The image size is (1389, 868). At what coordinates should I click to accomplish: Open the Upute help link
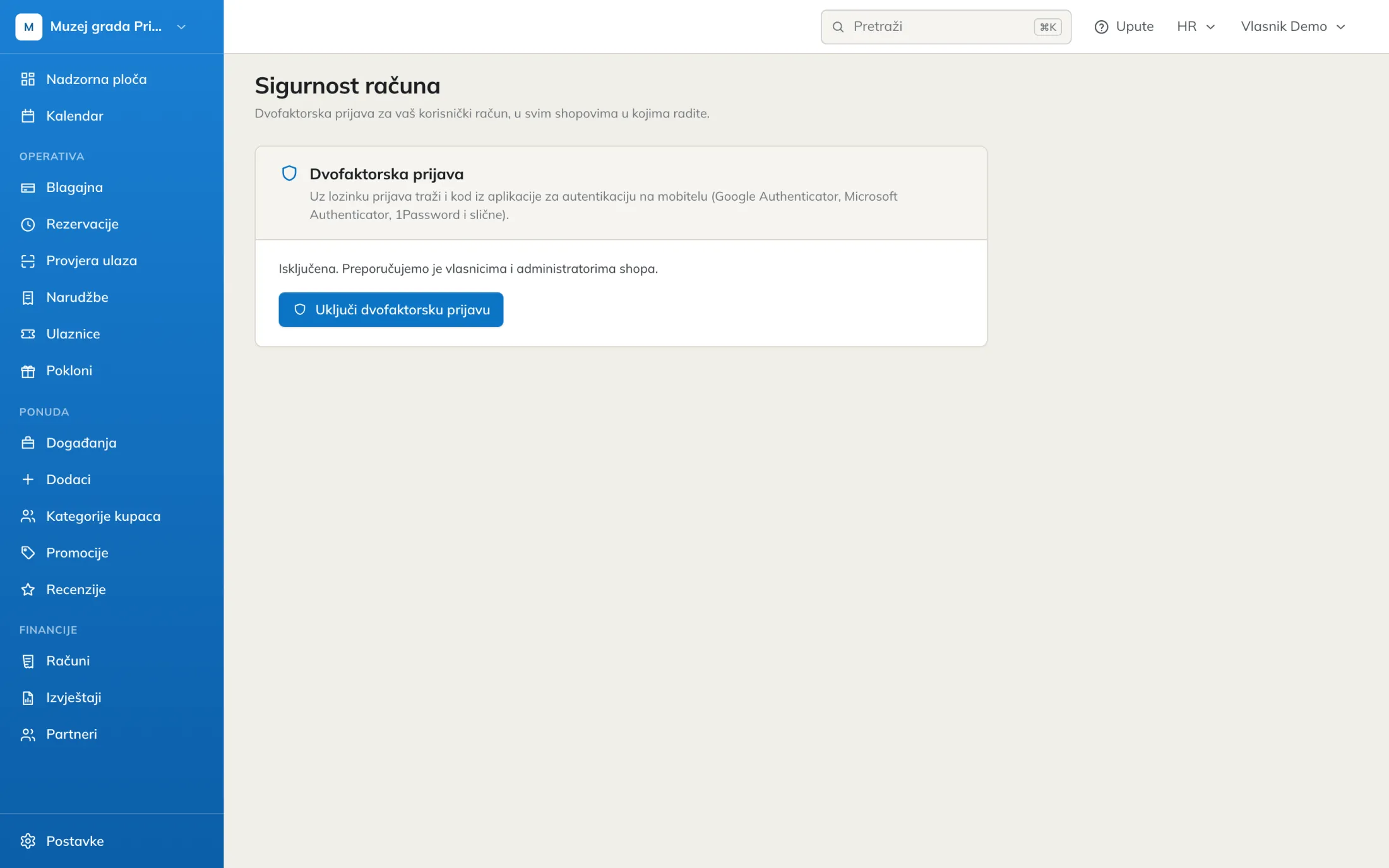click(x=1124, y=27)
